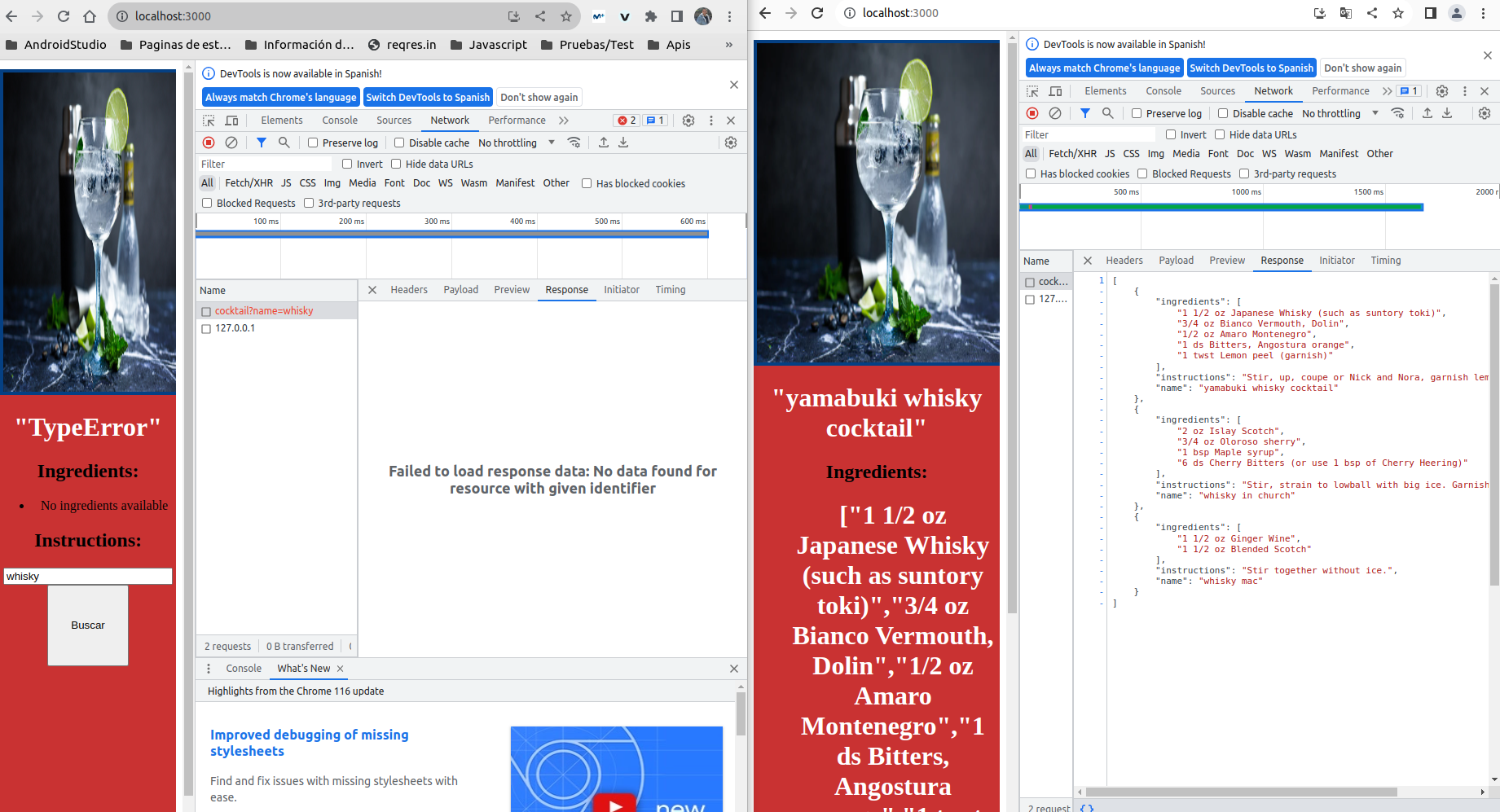1500x812 pixels.
Task: Expand more tabs chevron in left DevTools
Action: 564,121
